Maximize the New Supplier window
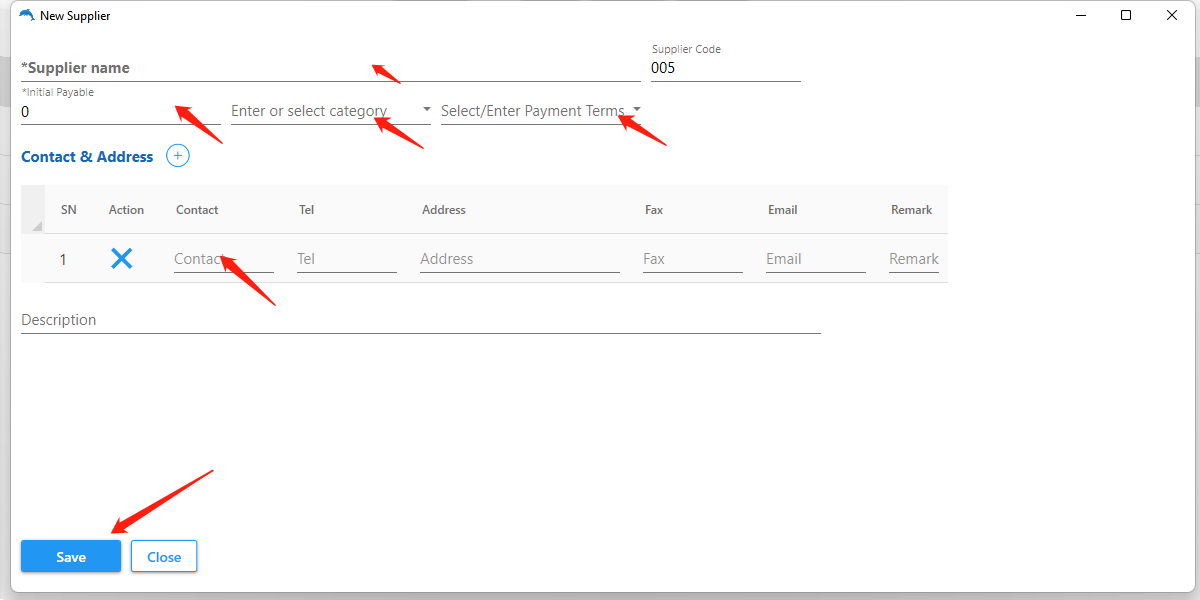 1126,16
